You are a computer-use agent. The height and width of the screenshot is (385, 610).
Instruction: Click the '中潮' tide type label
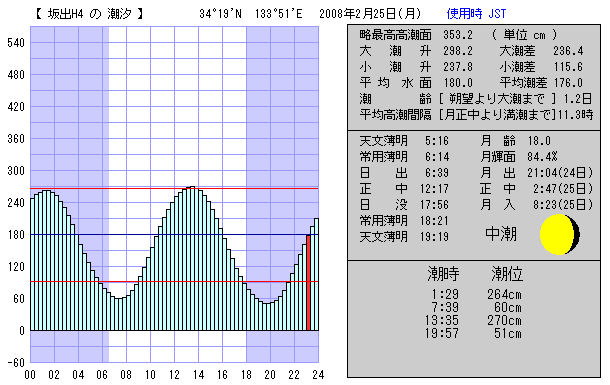pyautogui.click(x=501, y=234)
